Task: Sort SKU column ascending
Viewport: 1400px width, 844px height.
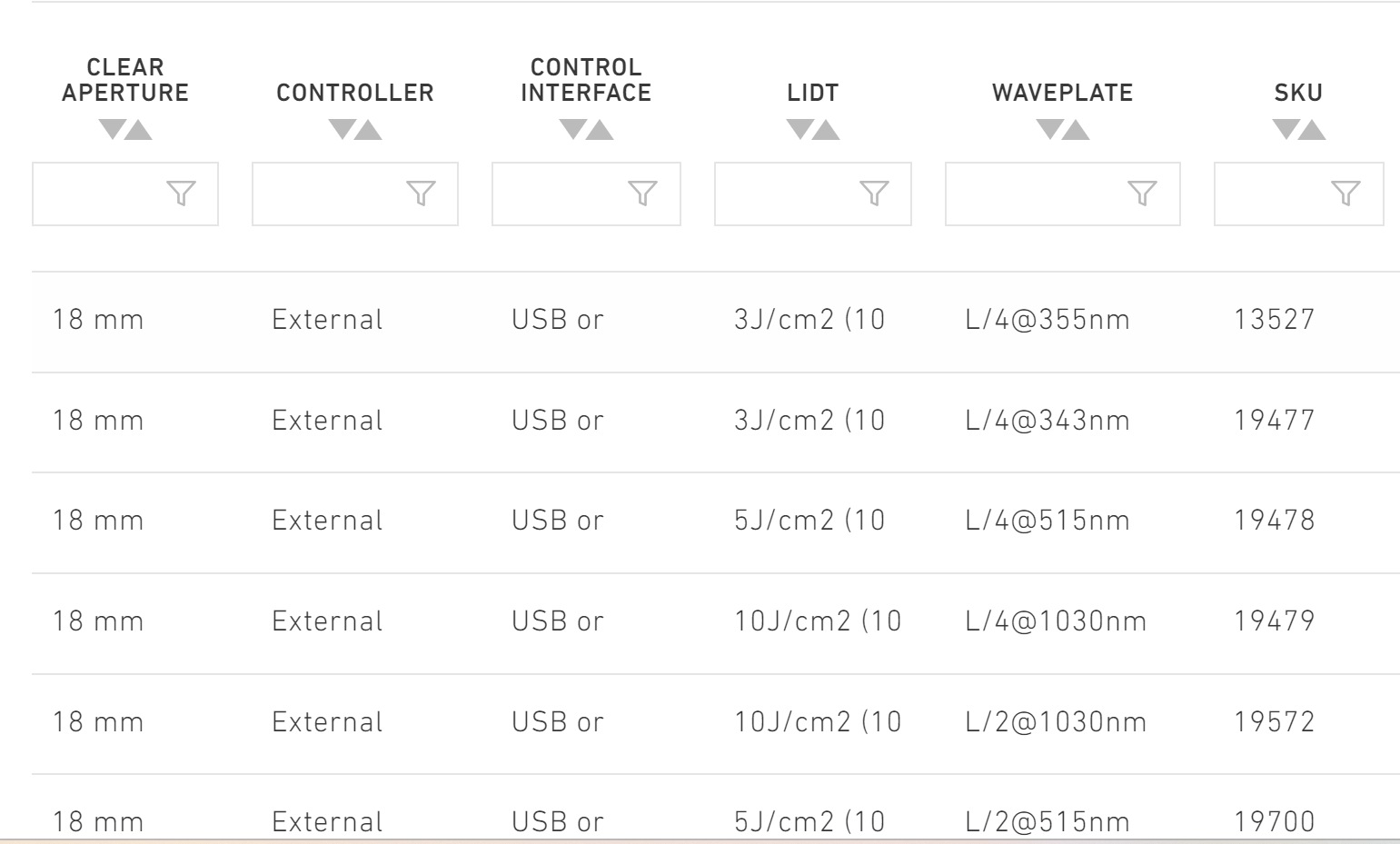Action: [1313, 130]
